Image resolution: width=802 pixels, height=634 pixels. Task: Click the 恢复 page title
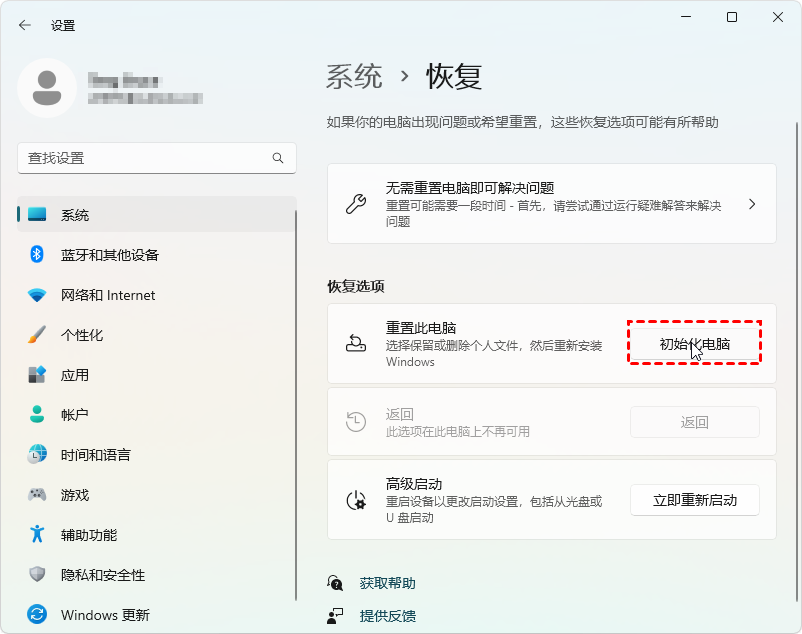click(454, 77)
